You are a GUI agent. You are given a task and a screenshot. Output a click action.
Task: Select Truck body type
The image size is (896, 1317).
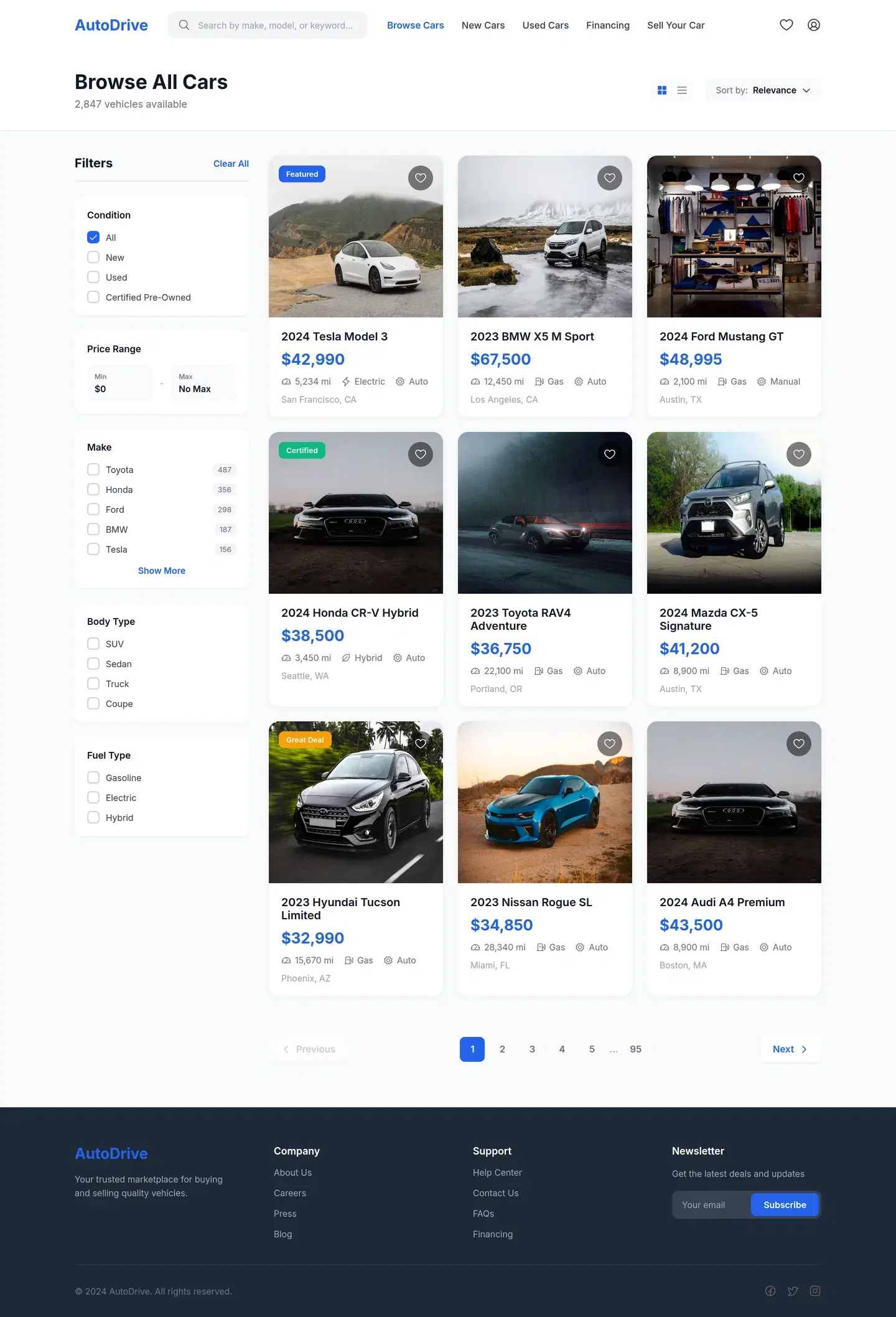pos(93,683)
